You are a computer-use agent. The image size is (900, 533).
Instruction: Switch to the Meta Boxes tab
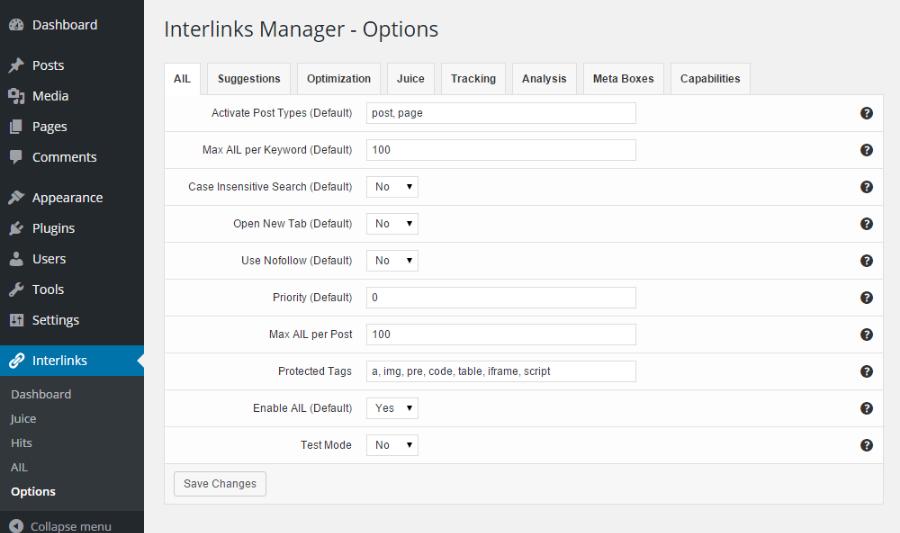[x=623, y=79]
